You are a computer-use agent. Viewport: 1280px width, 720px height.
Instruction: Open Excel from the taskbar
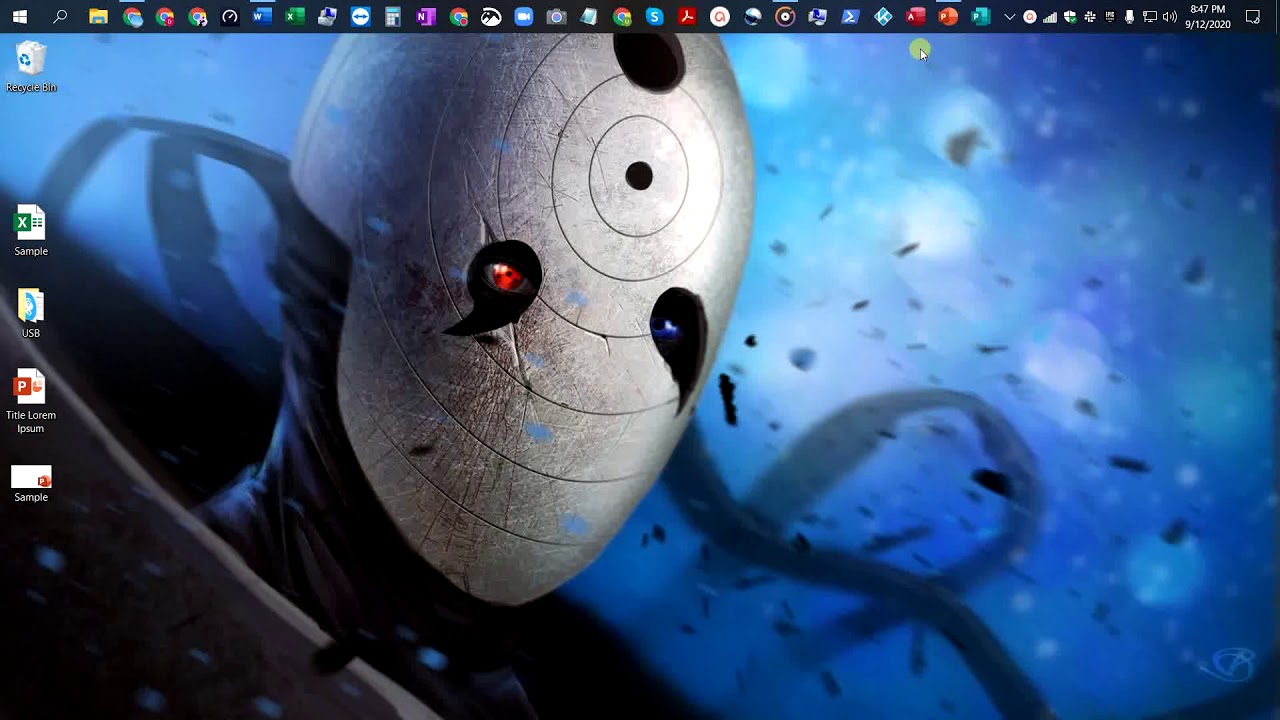point(295,17)
